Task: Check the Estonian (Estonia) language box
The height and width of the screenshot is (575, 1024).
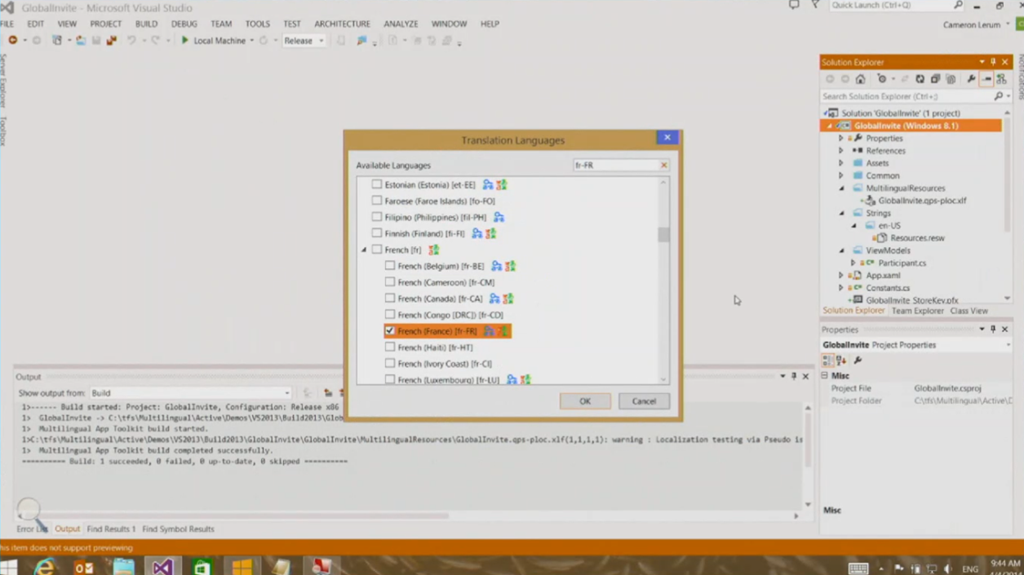Action: 377,184
